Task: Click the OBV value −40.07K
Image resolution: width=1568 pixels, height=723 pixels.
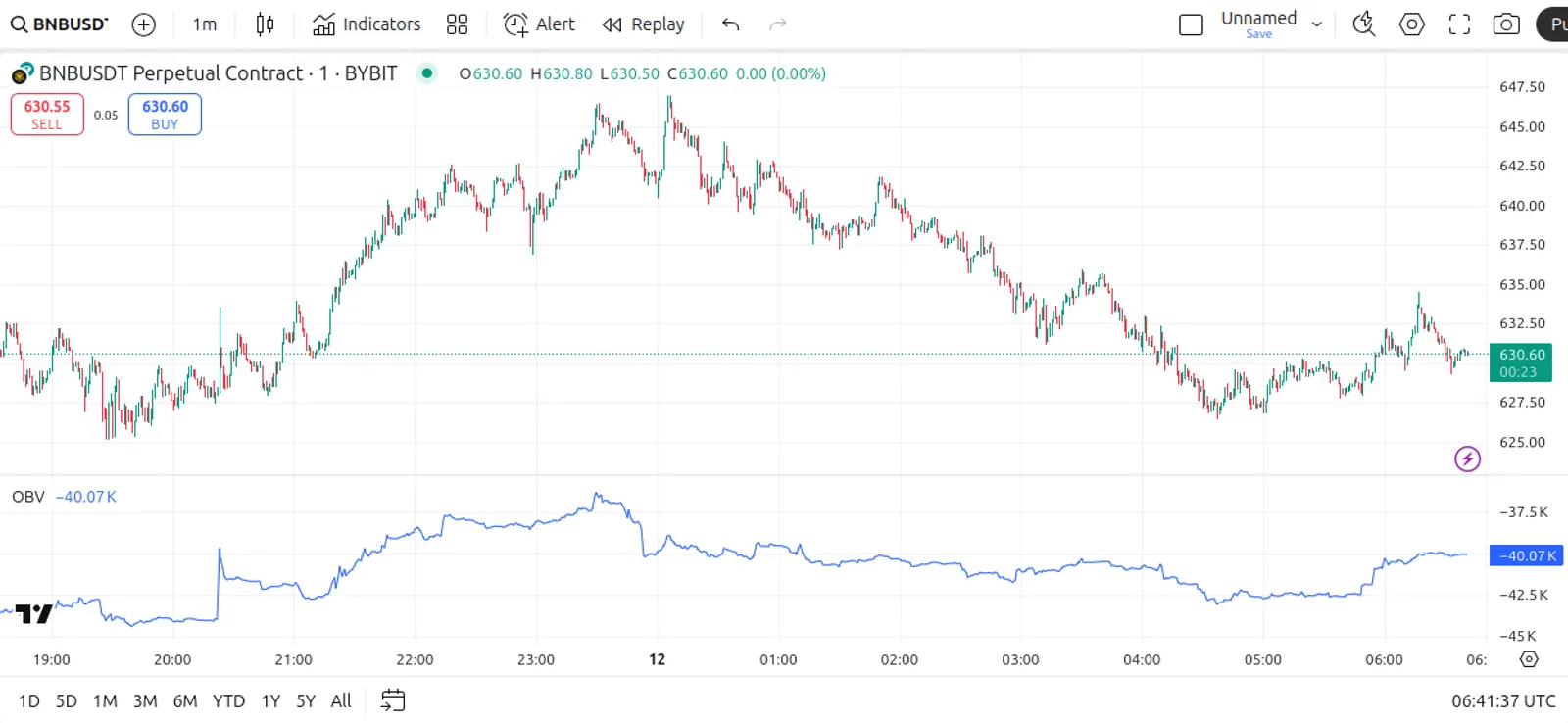Action: (86, 497)
